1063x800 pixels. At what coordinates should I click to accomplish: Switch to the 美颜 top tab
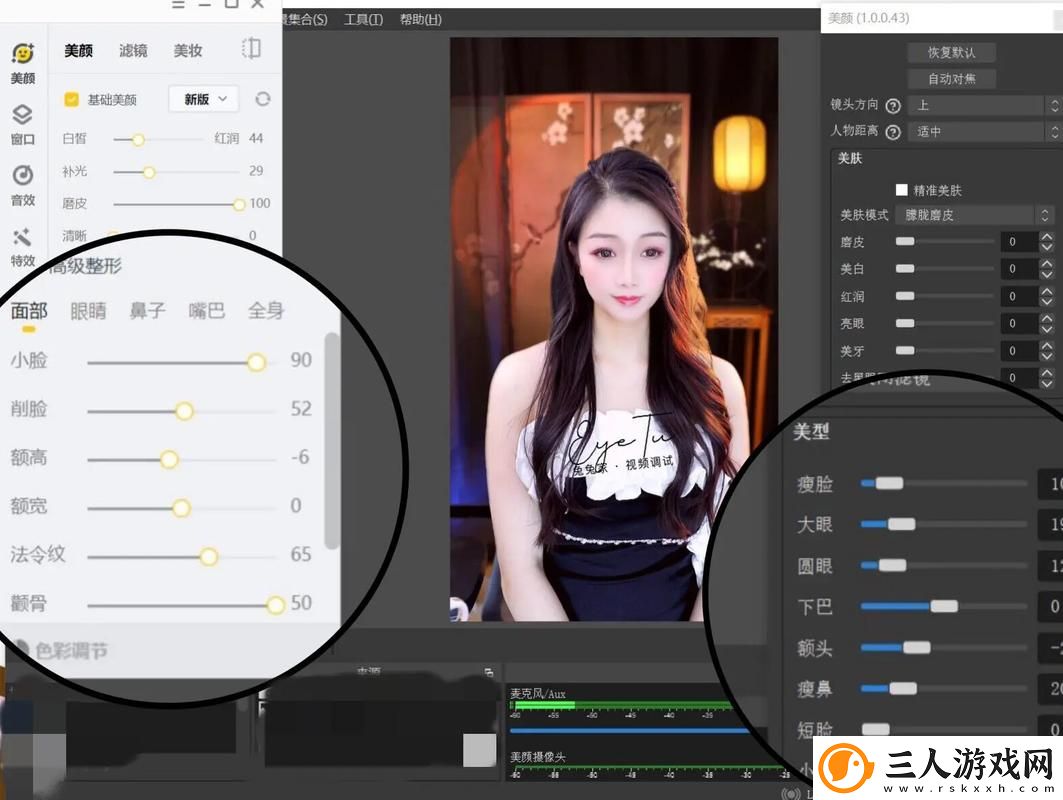pos(78,50)
